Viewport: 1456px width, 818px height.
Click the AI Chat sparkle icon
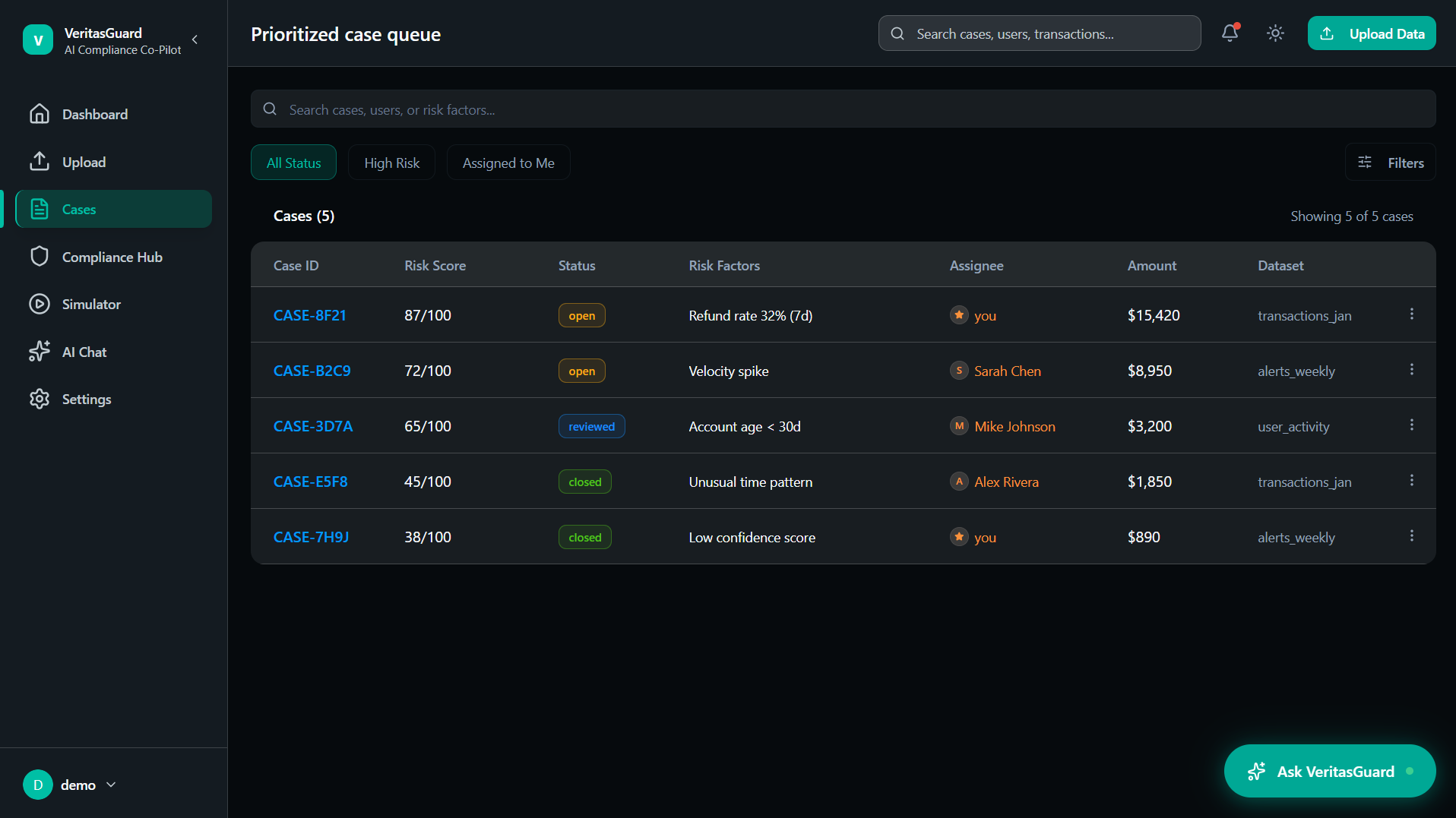pos(40,352)
